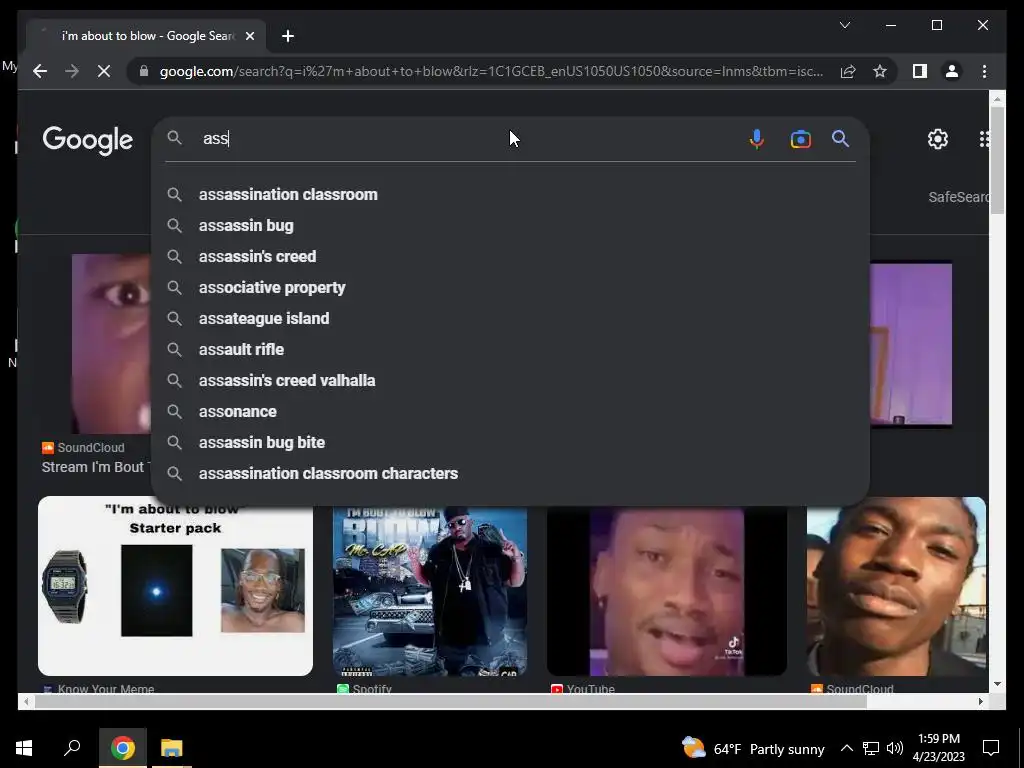Open the clock showing 1:59 PM
This screenshot has height=768, width=1024.
[x=938, y=748]
